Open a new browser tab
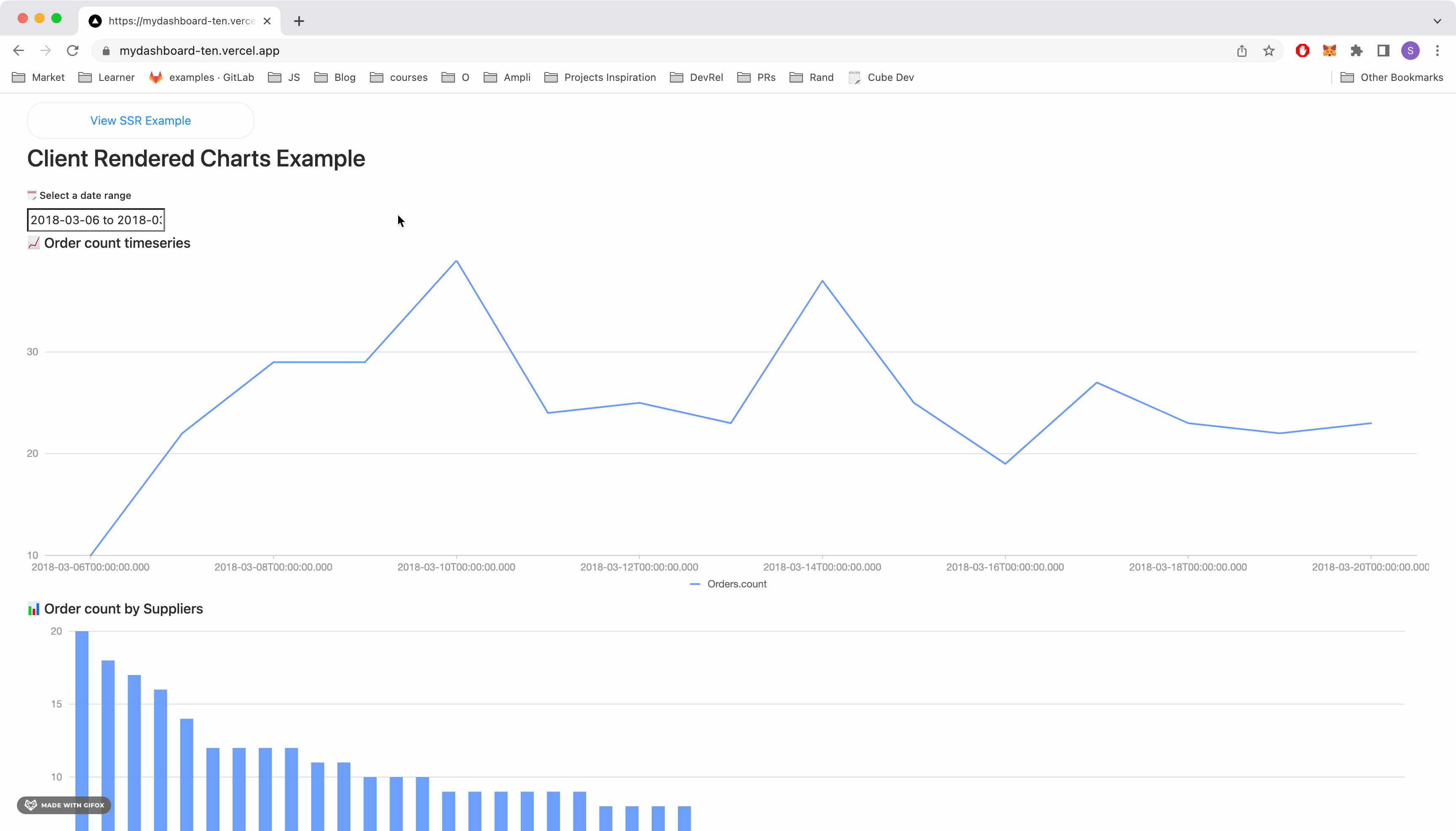This screenshot has height=831, width=1456. [299, 21]
